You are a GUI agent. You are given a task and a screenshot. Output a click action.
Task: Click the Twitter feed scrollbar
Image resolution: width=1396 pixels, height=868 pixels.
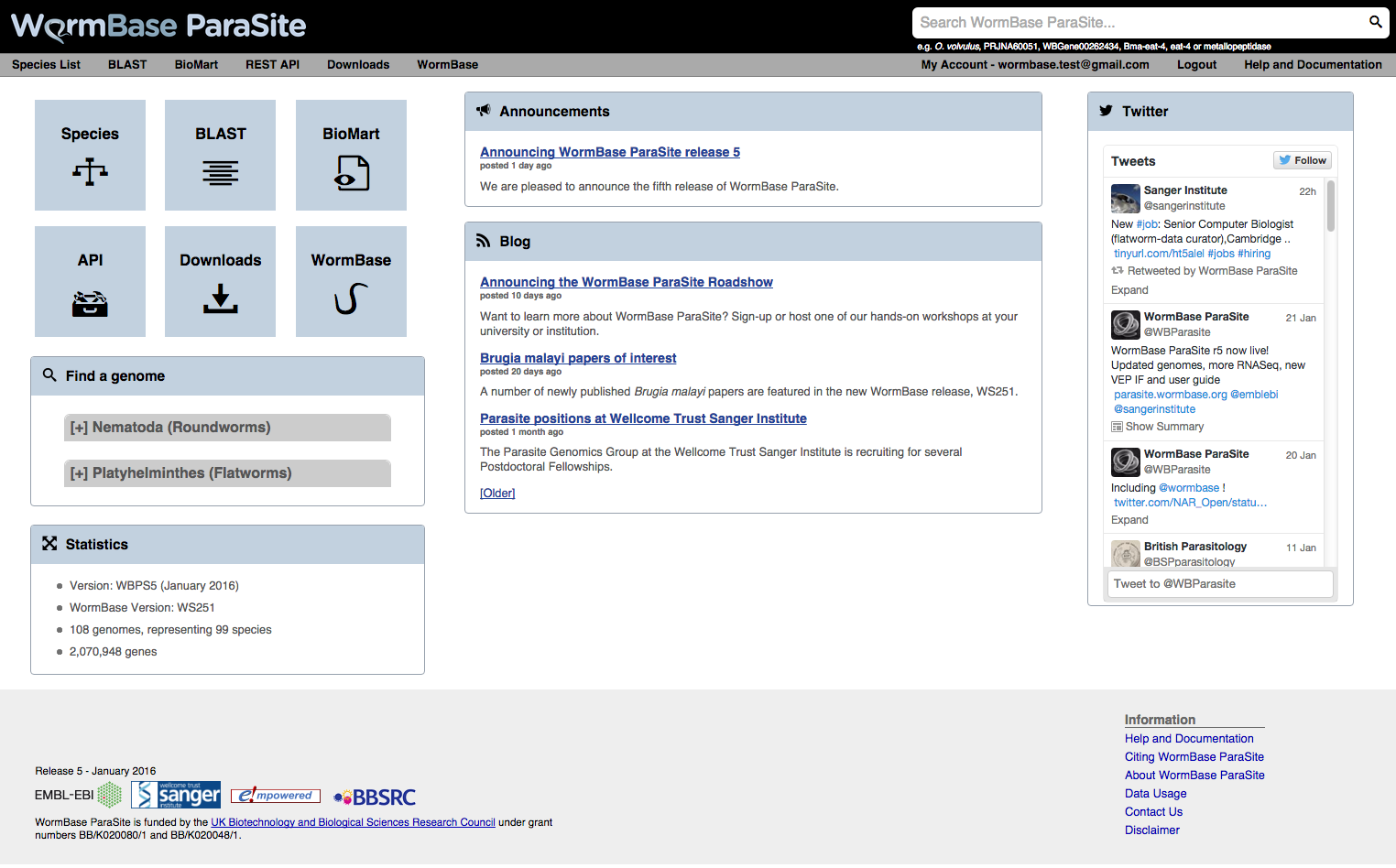[x=1331, y=207]
